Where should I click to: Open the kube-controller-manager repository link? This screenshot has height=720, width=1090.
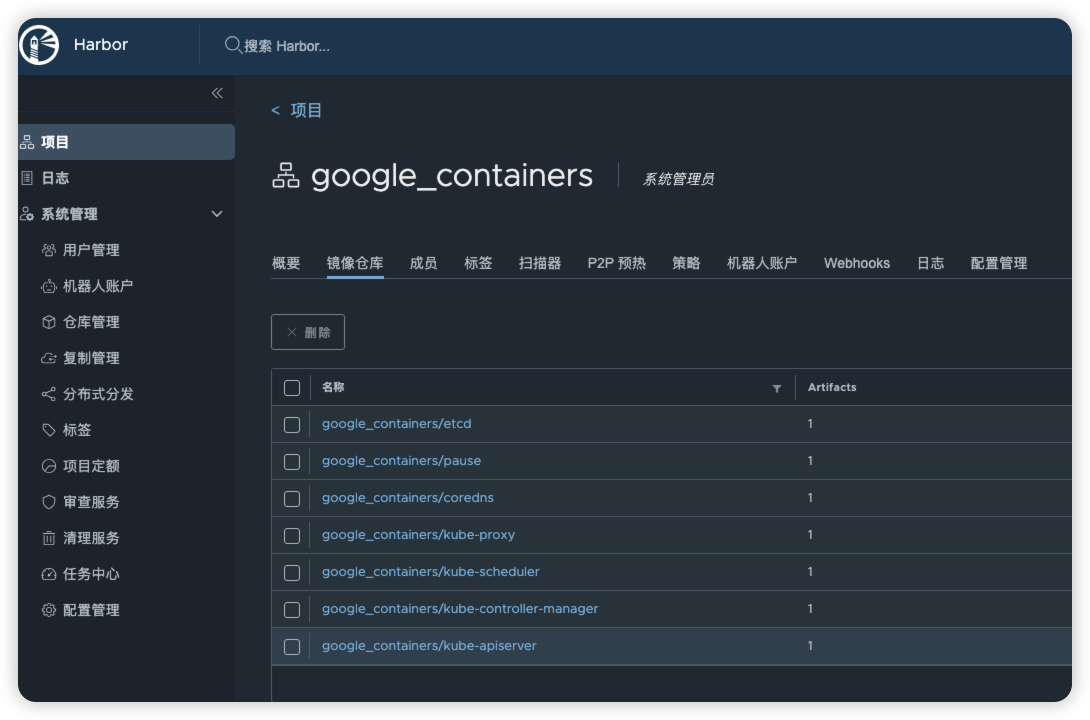click(x=459, y=609)
